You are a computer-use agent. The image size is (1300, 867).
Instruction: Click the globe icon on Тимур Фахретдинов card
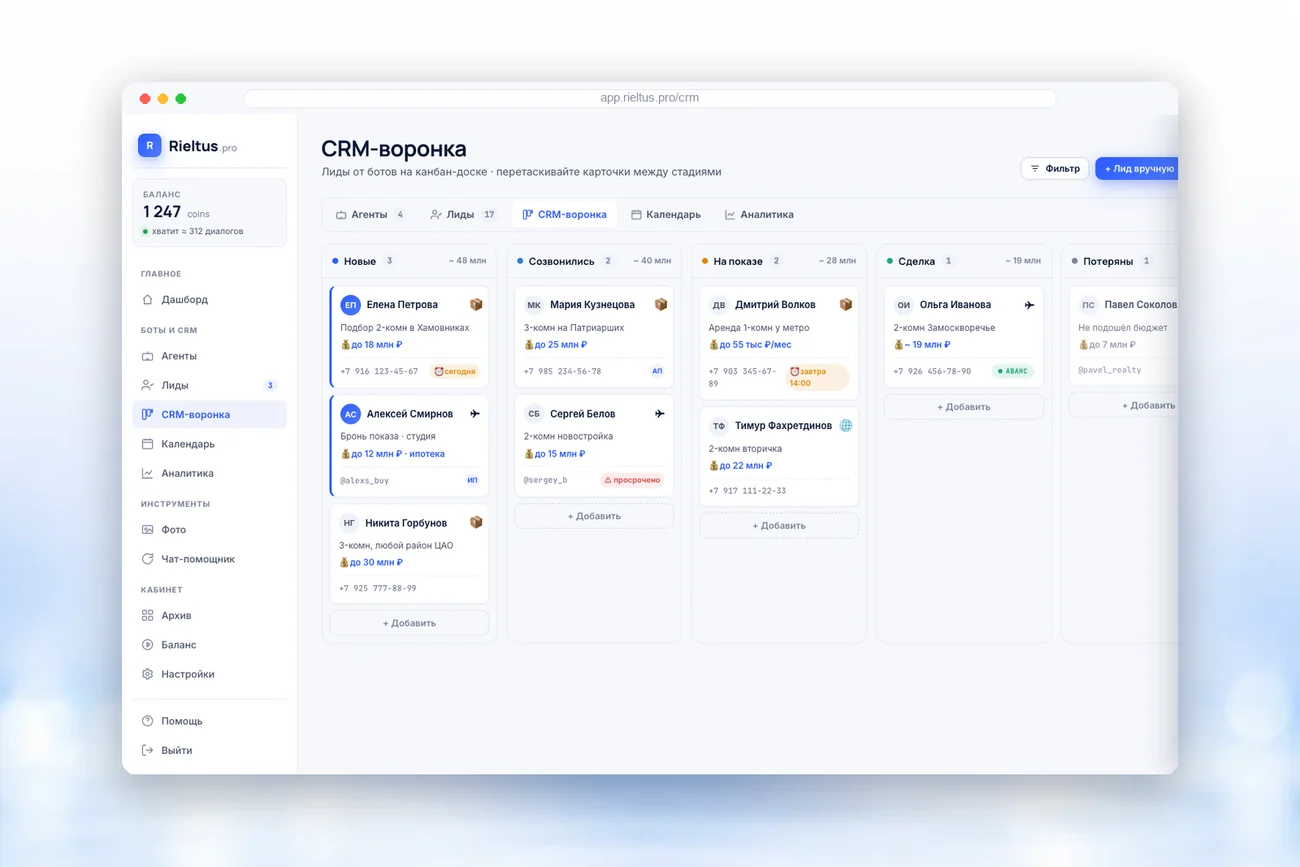pos(846,426)
